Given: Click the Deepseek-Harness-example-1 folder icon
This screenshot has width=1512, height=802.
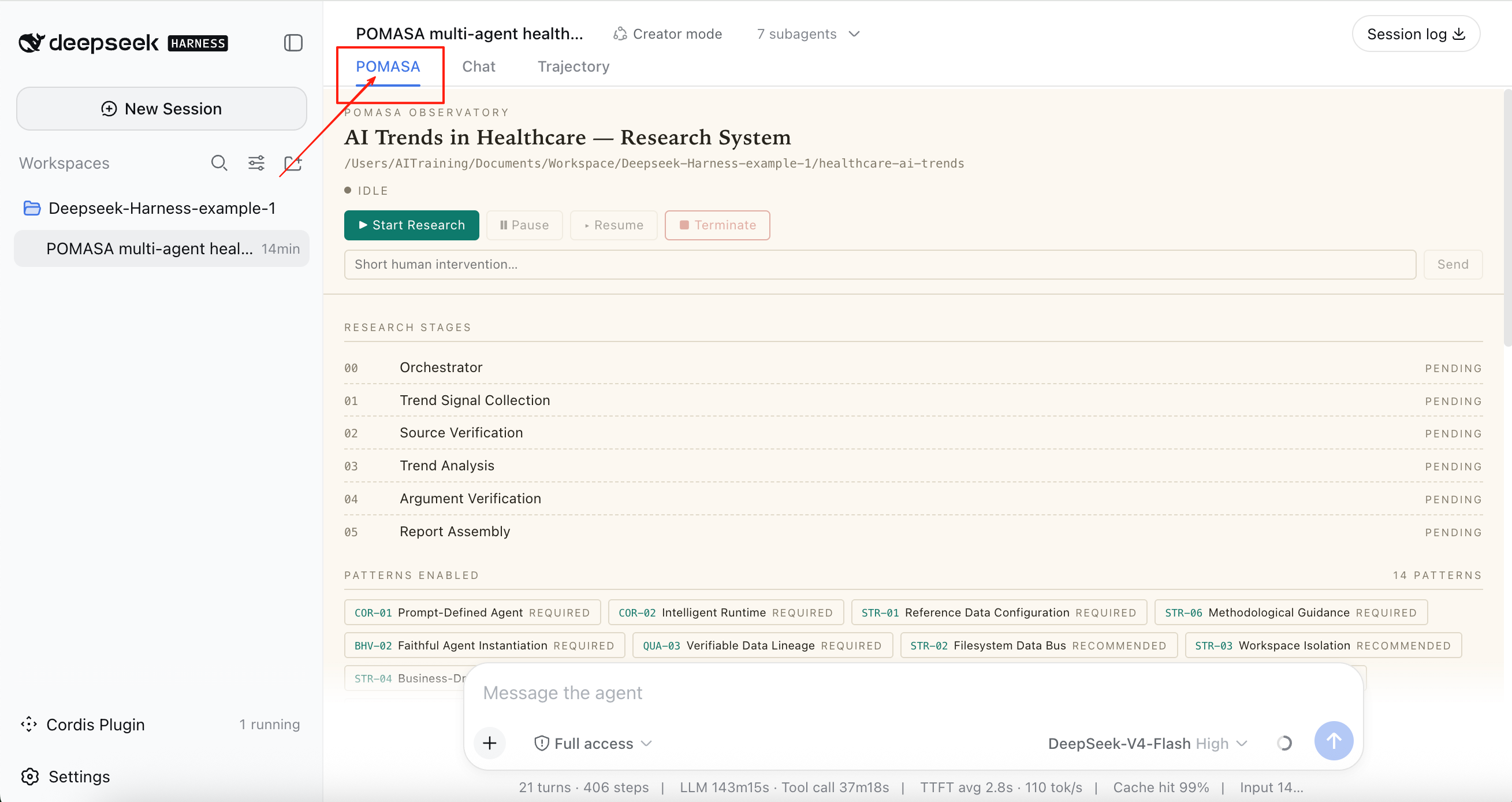Looking at the screenshot, I should 32,208.
